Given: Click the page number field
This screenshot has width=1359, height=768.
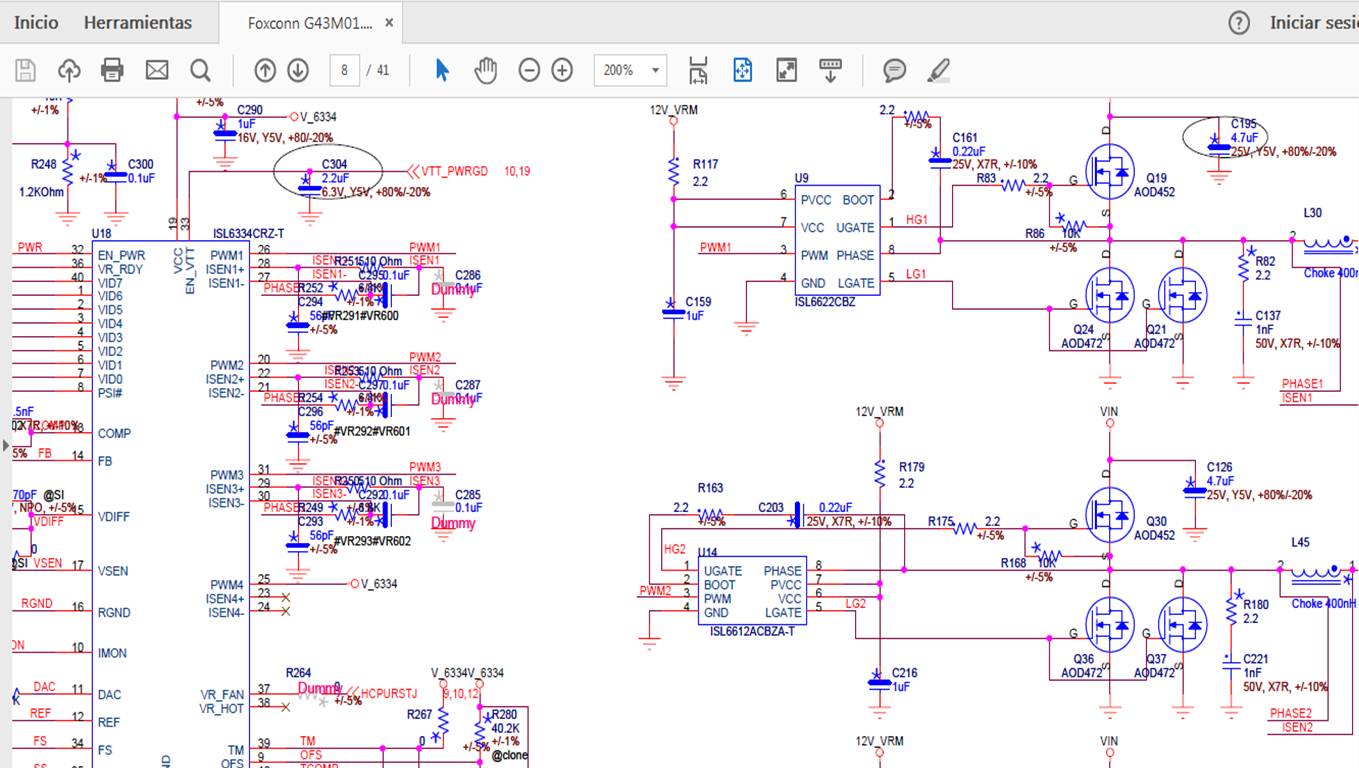Looking at the screenshot, I should (x=344, y=70).
